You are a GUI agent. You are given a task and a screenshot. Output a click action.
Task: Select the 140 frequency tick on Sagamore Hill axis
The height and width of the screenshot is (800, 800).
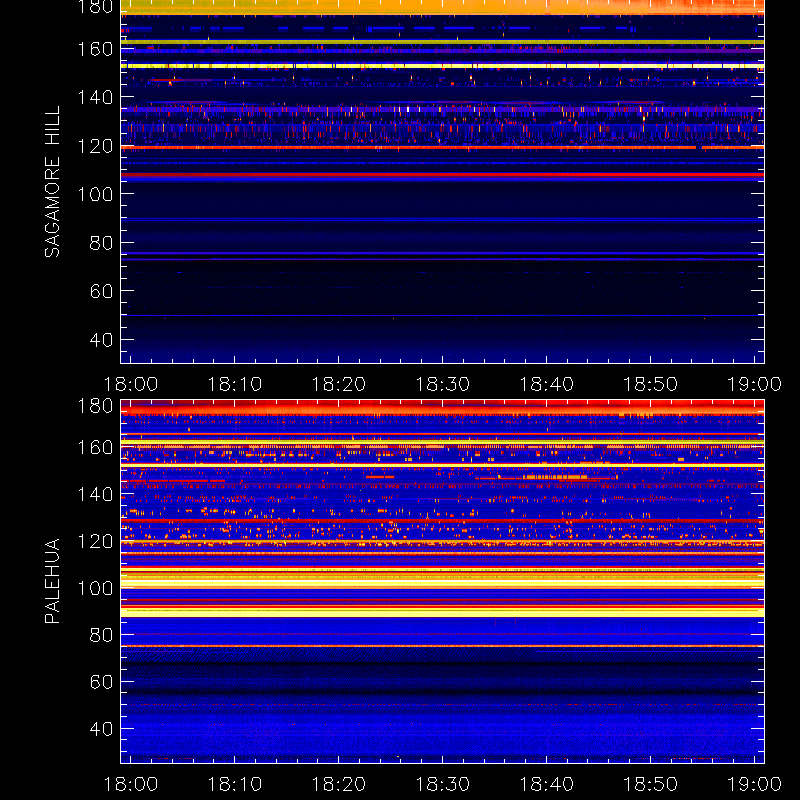pos(95,97)
